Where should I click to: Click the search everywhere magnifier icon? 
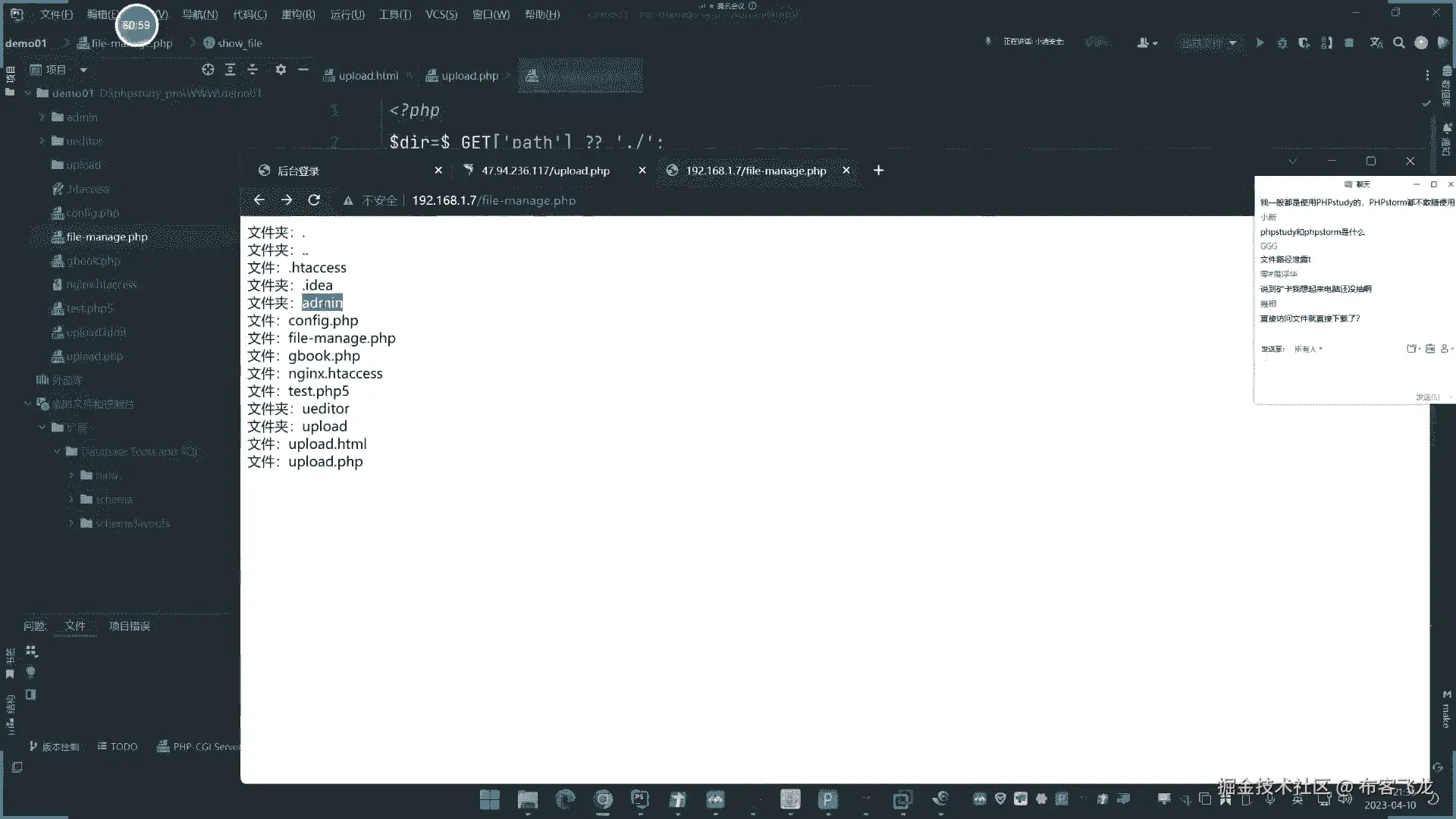coord(1399,43)
